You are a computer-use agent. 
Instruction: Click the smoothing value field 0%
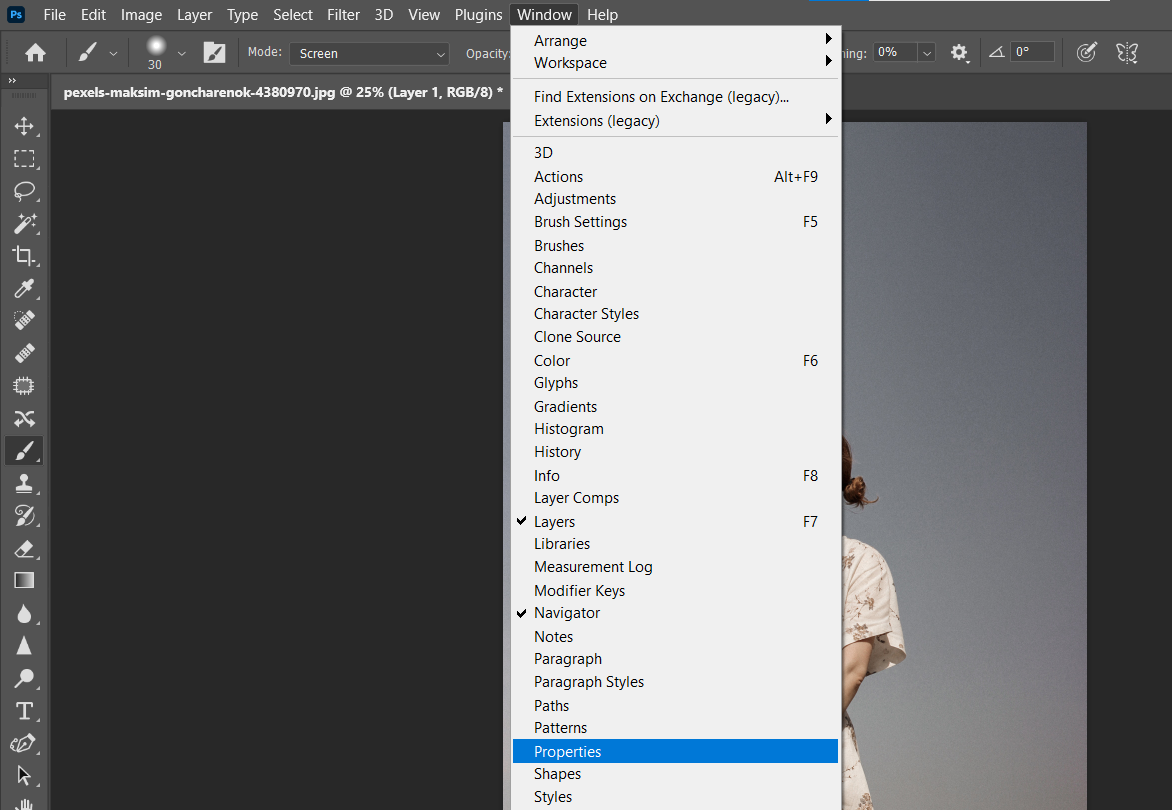pyautogui.click(x=895, y=52)
